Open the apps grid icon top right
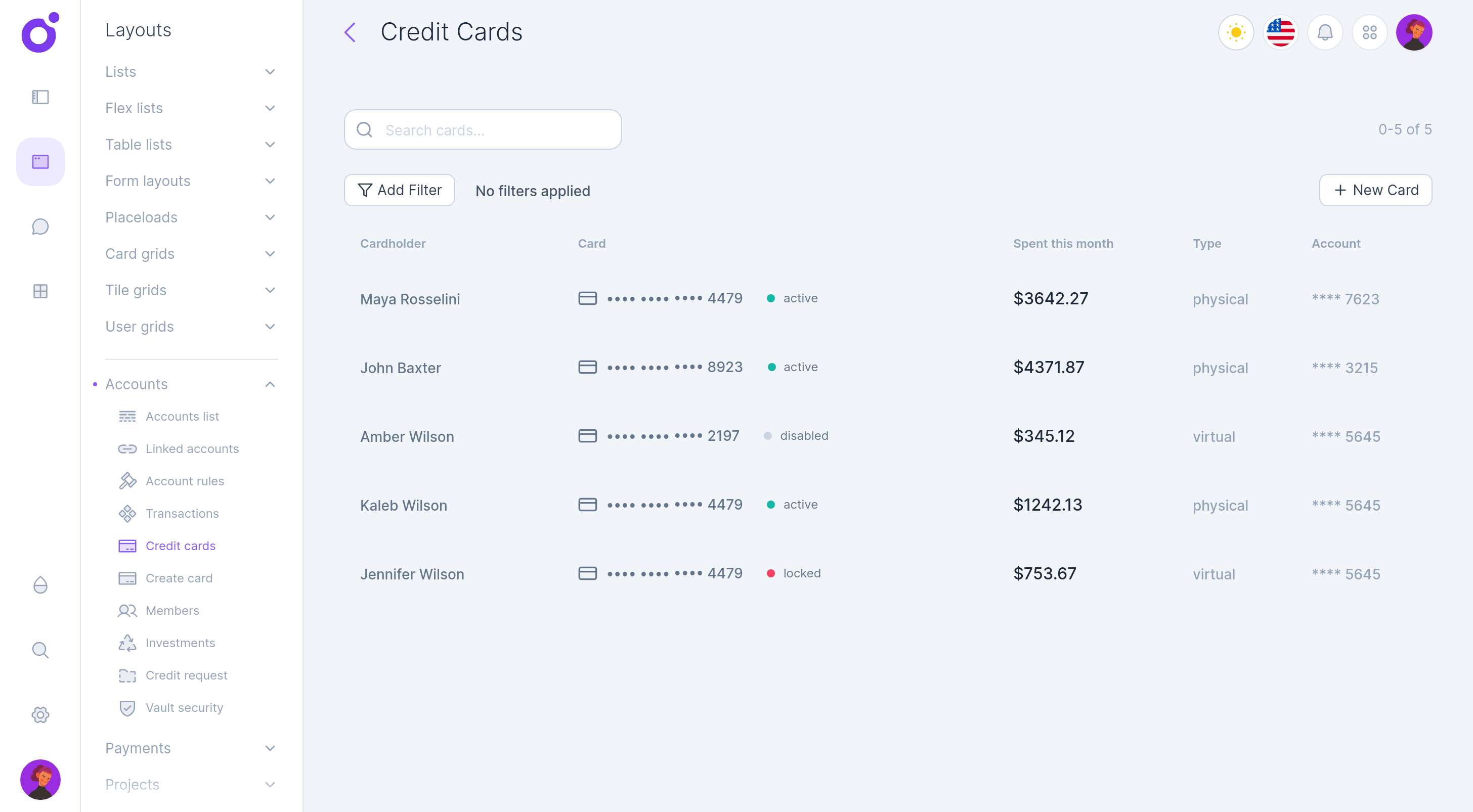 1370,32
